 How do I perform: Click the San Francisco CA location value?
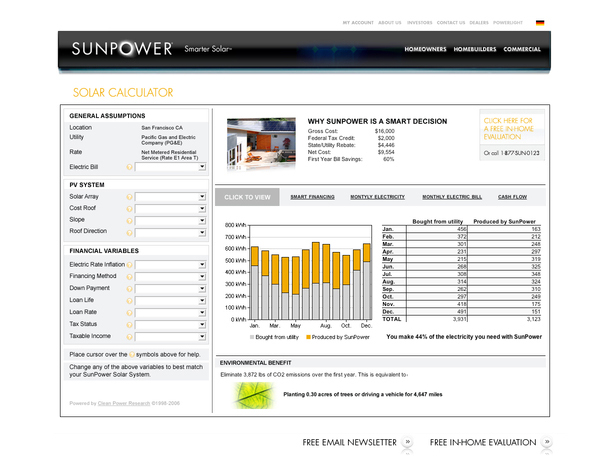[162, 128]
